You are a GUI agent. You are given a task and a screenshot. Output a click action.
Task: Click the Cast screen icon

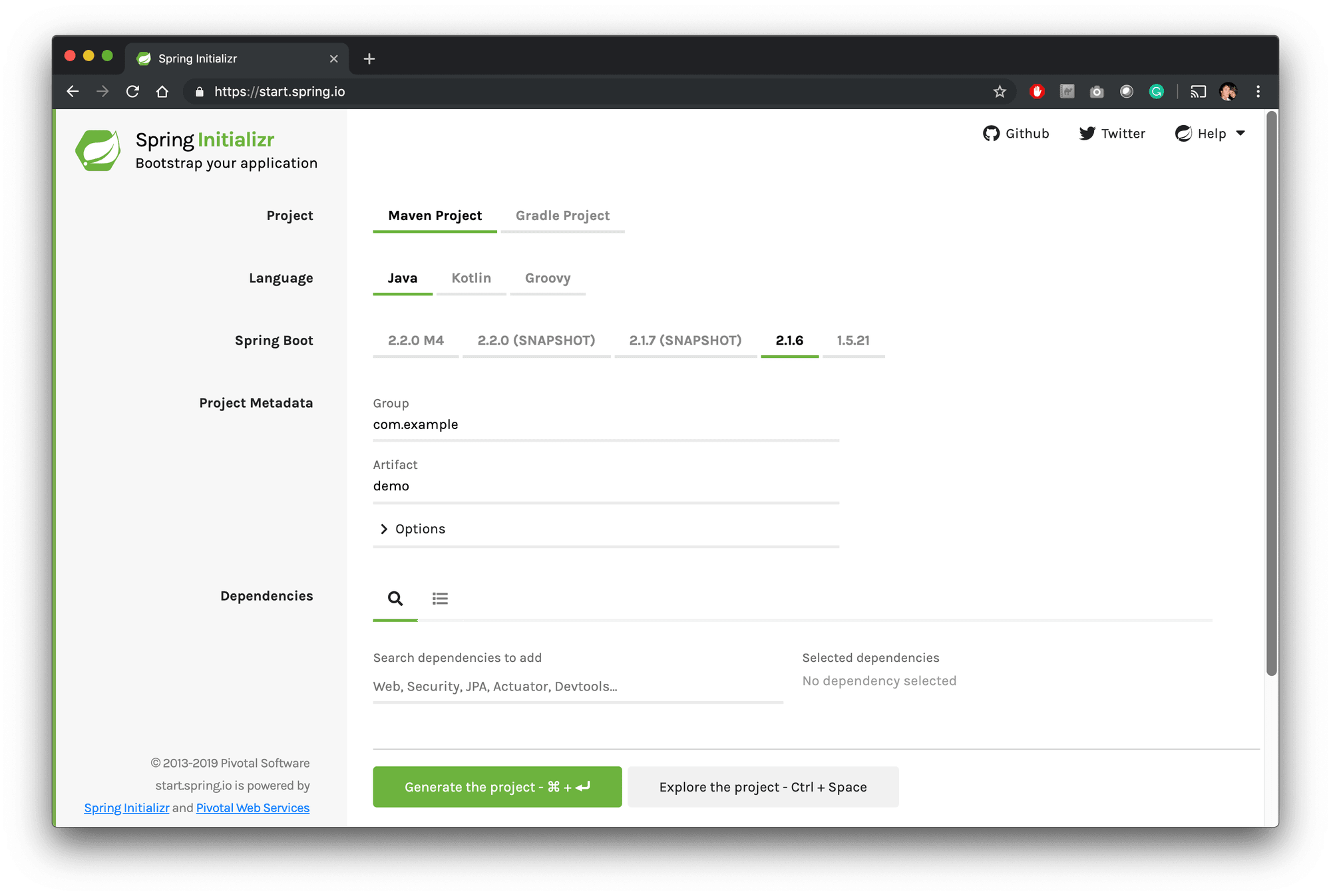1199,92
